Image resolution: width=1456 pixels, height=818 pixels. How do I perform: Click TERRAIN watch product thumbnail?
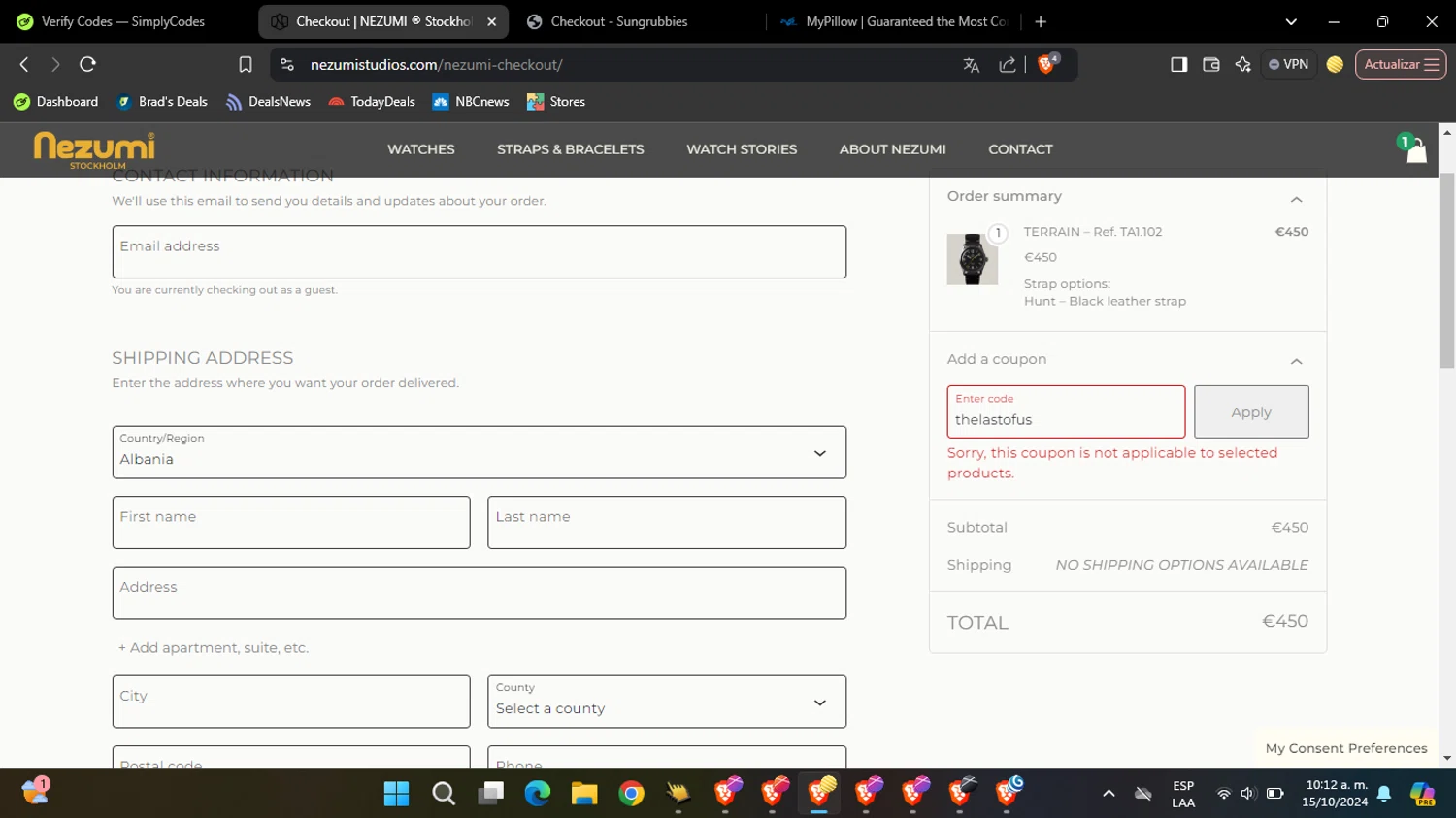coord(973,259)
